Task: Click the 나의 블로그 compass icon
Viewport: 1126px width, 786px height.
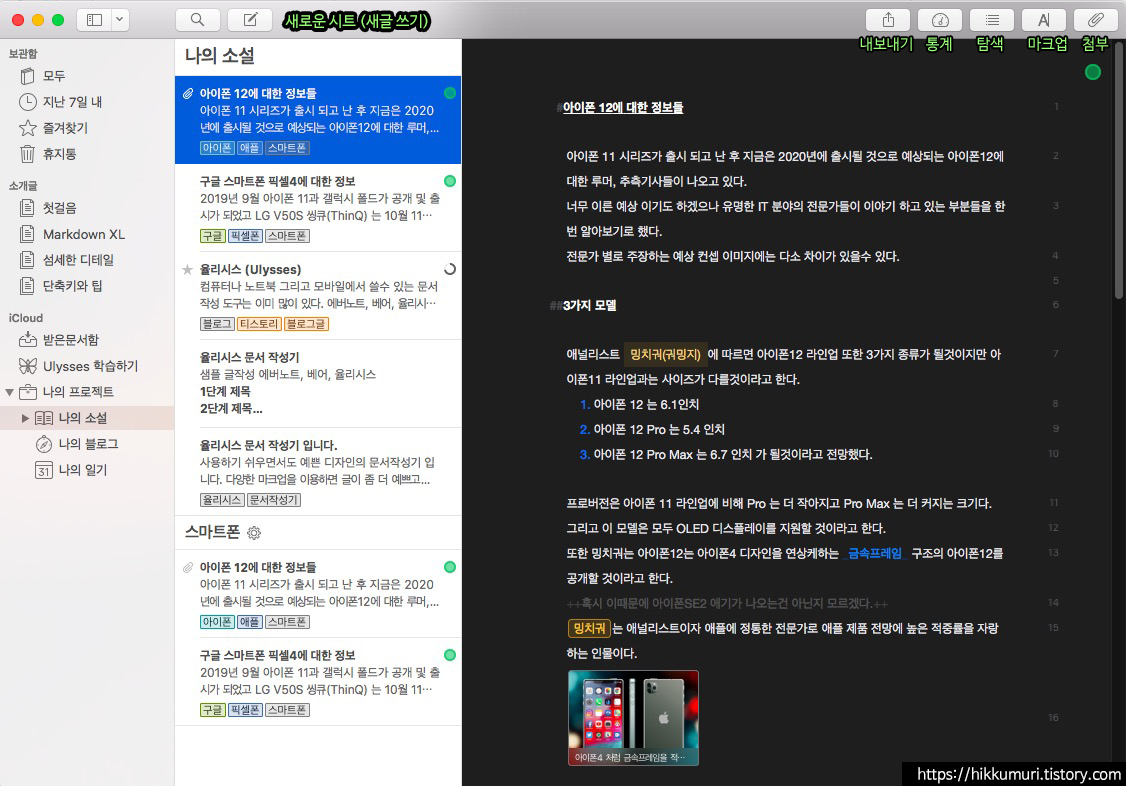Action: 44,444
